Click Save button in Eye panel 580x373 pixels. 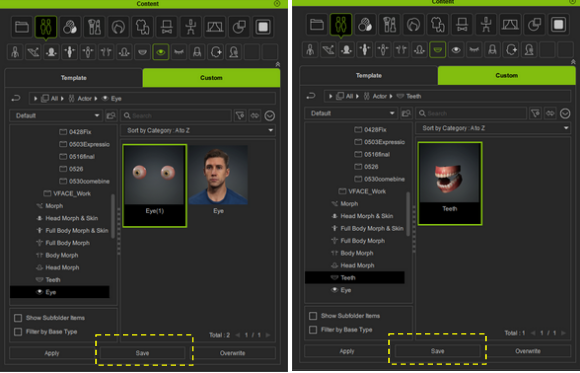point(142,353)
